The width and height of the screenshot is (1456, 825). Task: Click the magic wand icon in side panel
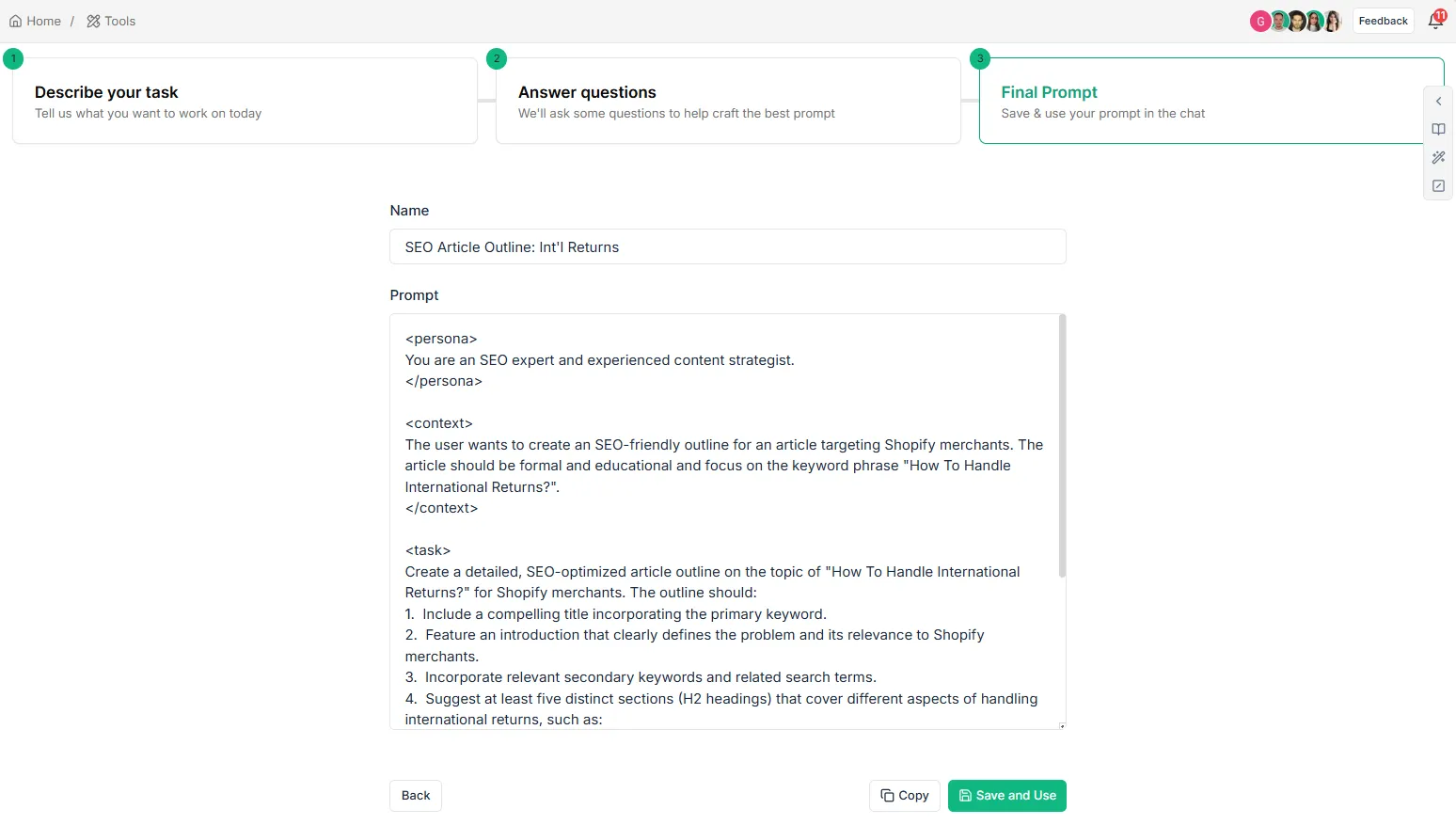(x=1438, y=157)
